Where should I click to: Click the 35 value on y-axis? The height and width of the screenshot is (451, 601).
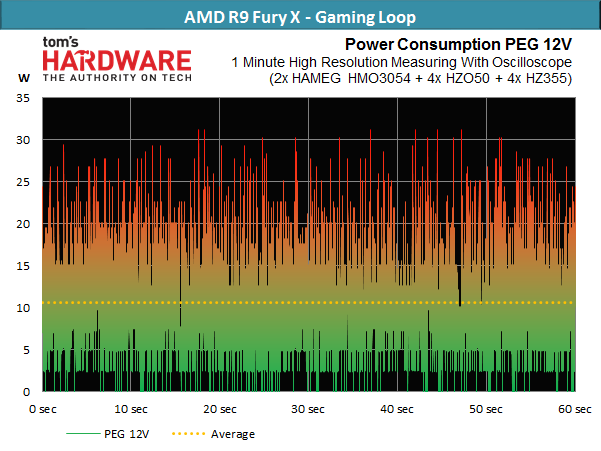[23, 98]
